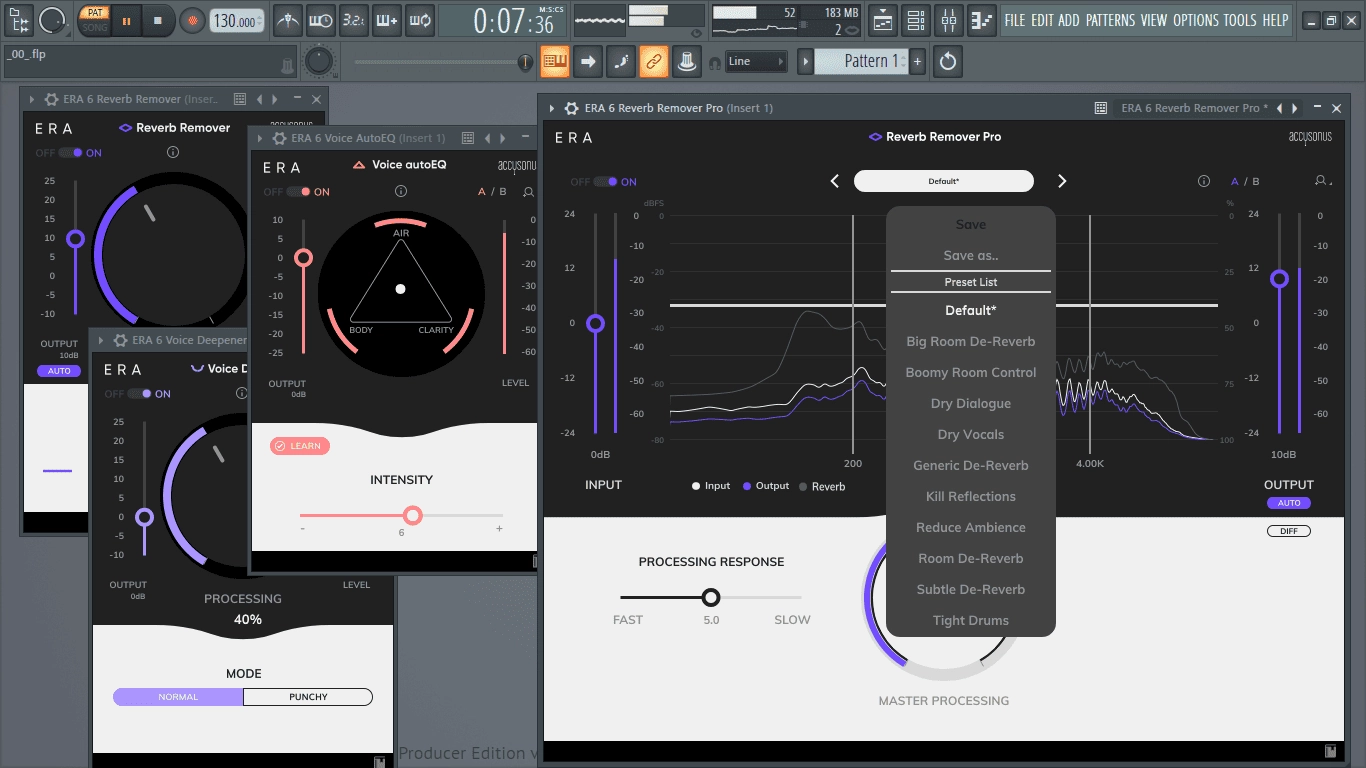Open the PATTERNS menu
The width and height of the screenshot is (1366, 768).
coord(1110,20)
